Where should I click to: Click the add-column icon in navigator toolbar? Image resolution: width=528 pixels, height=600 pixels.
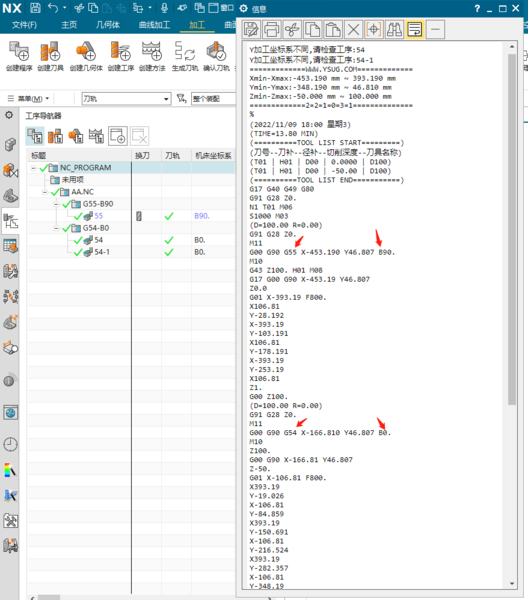click(117, 136)
